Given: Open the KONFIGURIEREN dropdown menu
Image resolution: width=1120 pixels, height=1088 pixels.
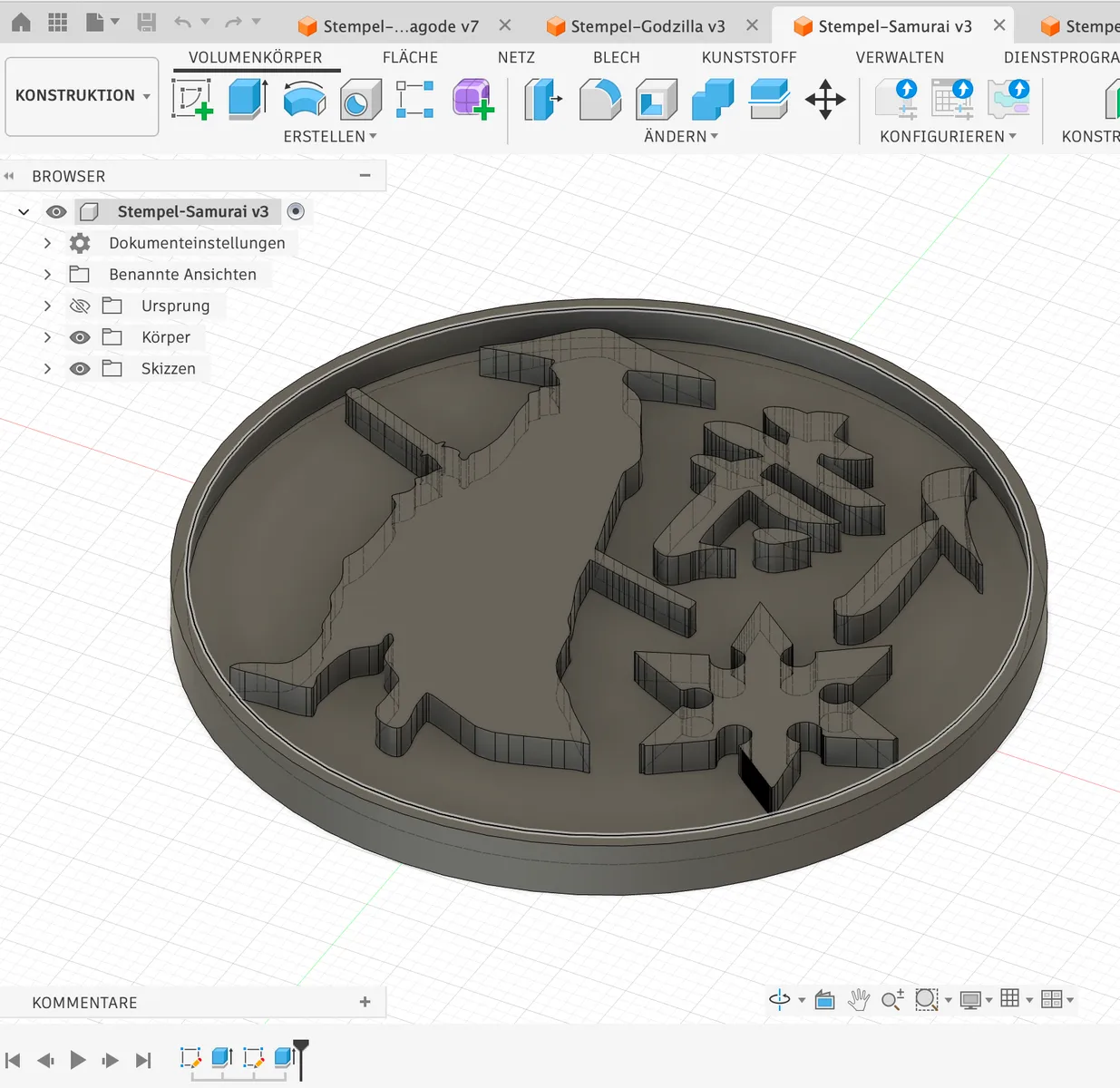Looking at the screenshot, I should point(949,136).
